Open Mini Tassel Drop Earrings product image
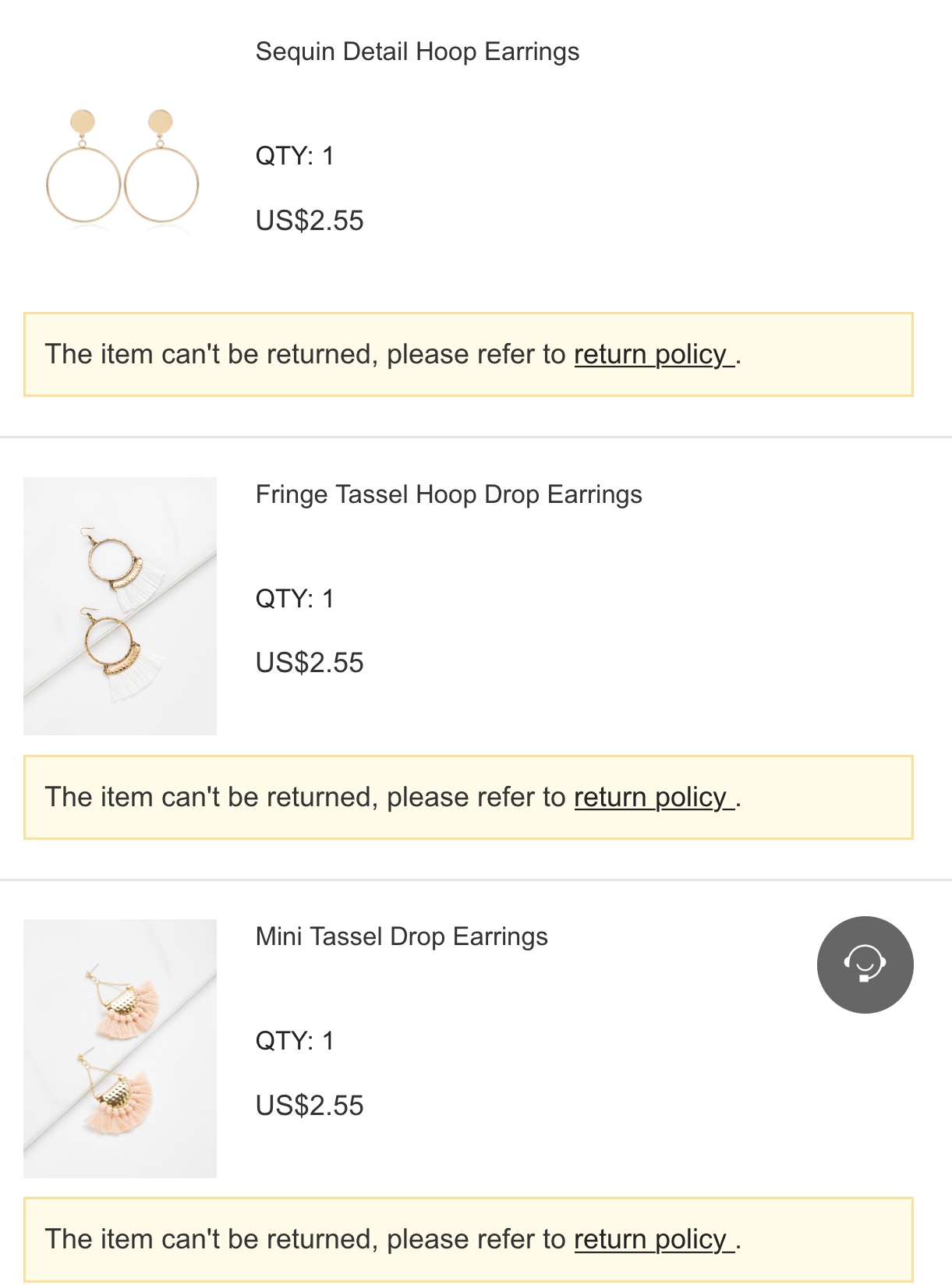This screenshot has width=952, height=1285. click(120, 1048)
